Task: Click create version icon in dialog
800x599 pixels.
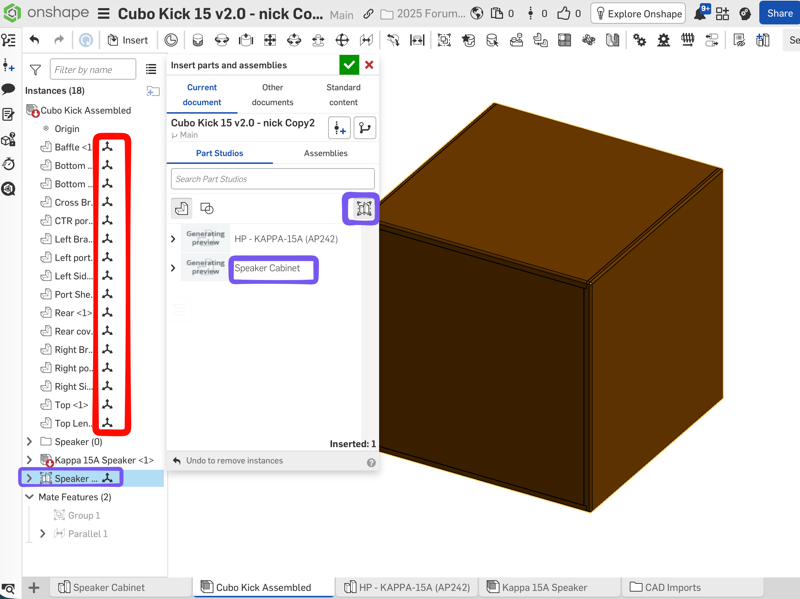Action: click(339, 129)
